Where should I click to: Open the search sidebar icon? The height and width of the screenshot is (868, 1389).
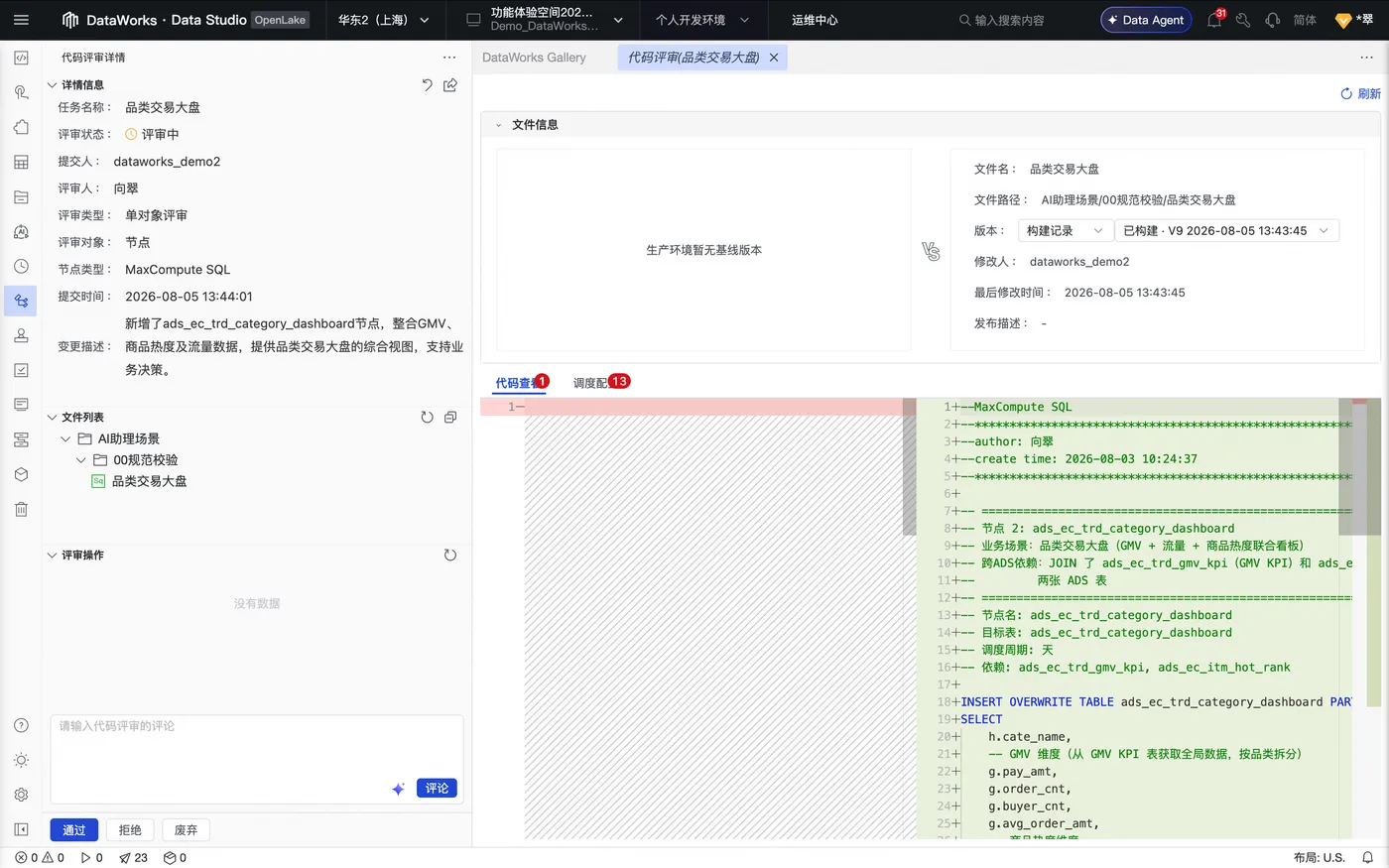[x=21, y=92]
